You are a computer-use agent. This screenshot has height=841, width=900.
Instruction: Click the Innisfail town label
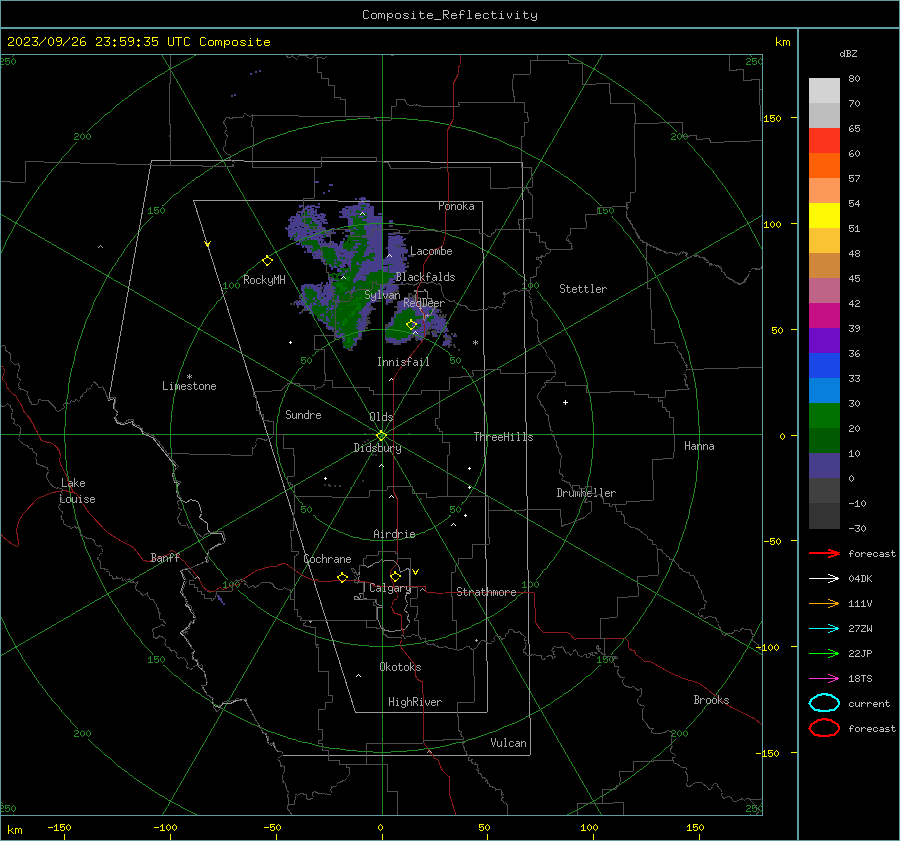tap(403, 362)
